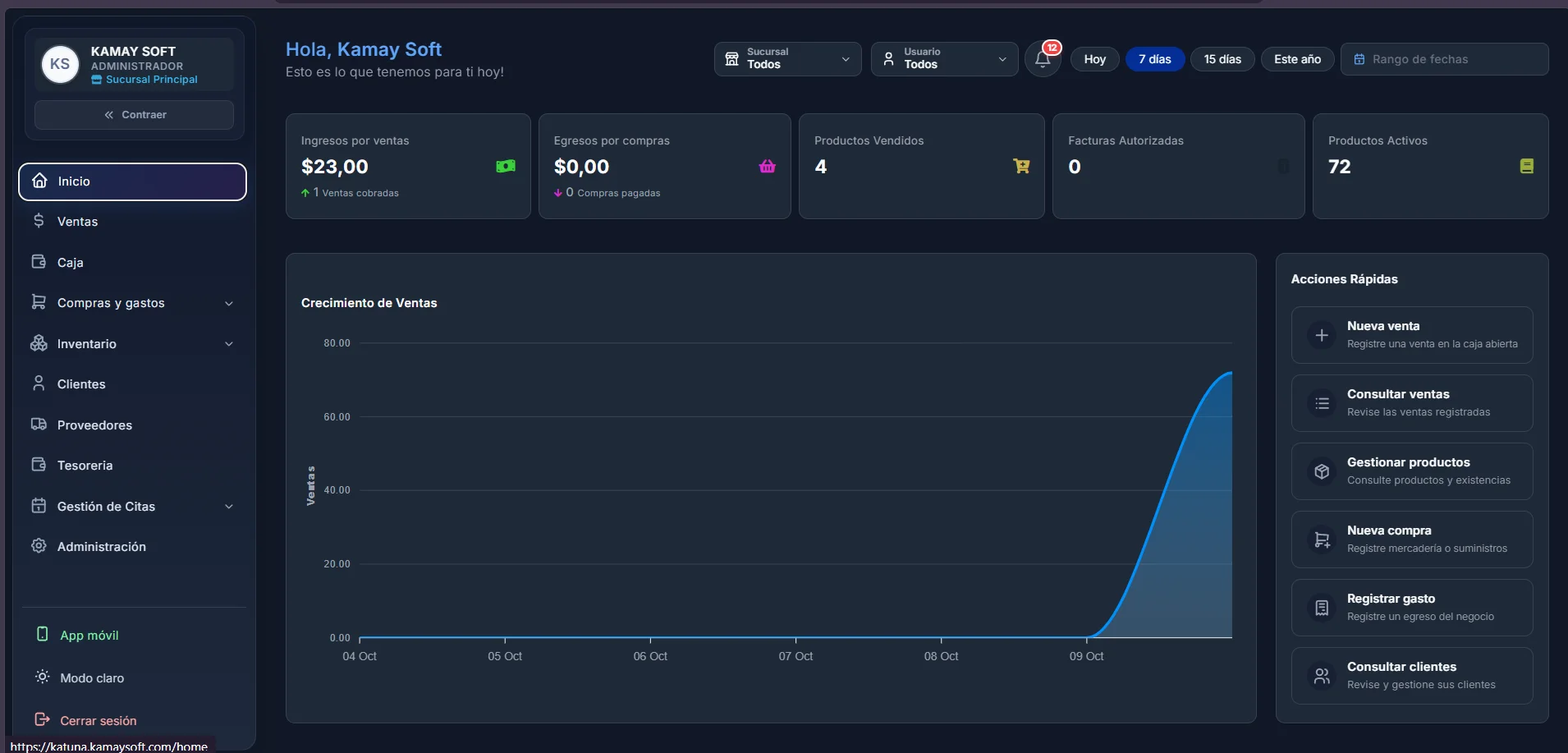
Task: Click the list icon beside Consultar ventas
Action: 1322,403
